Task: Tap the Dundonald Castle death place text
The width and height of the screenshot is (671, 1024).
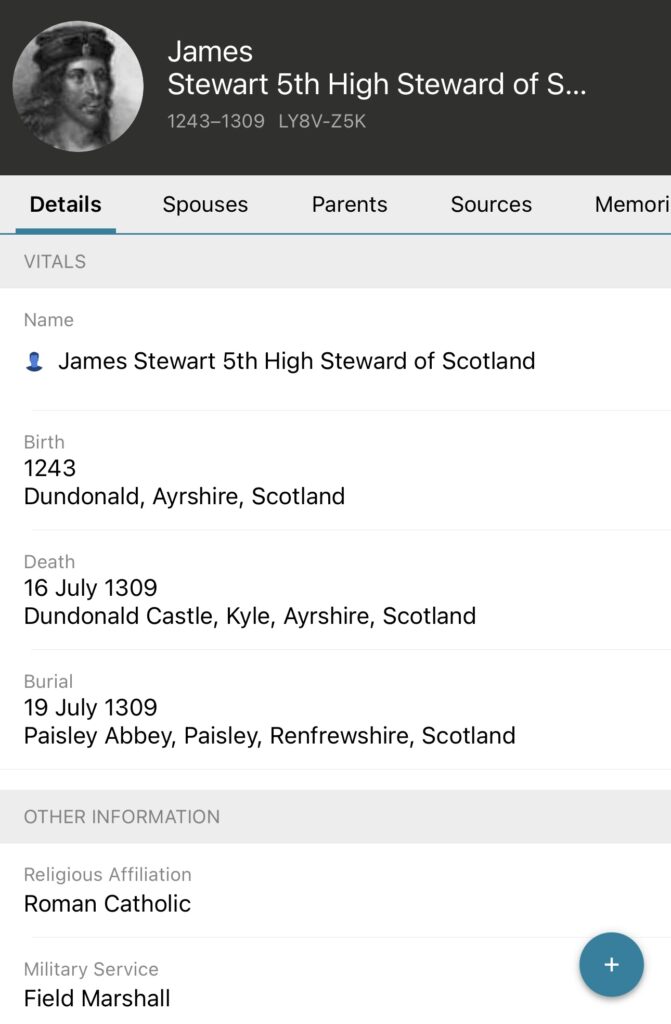Action: 250,616
